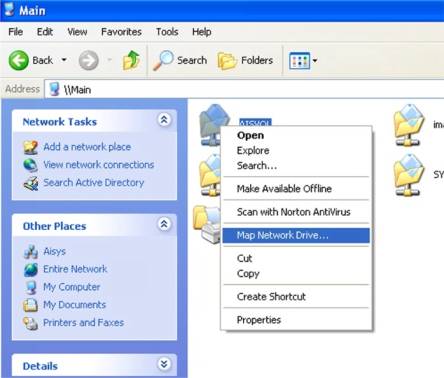
Task: Click the My Computer icon
Action: coord(31,287)
